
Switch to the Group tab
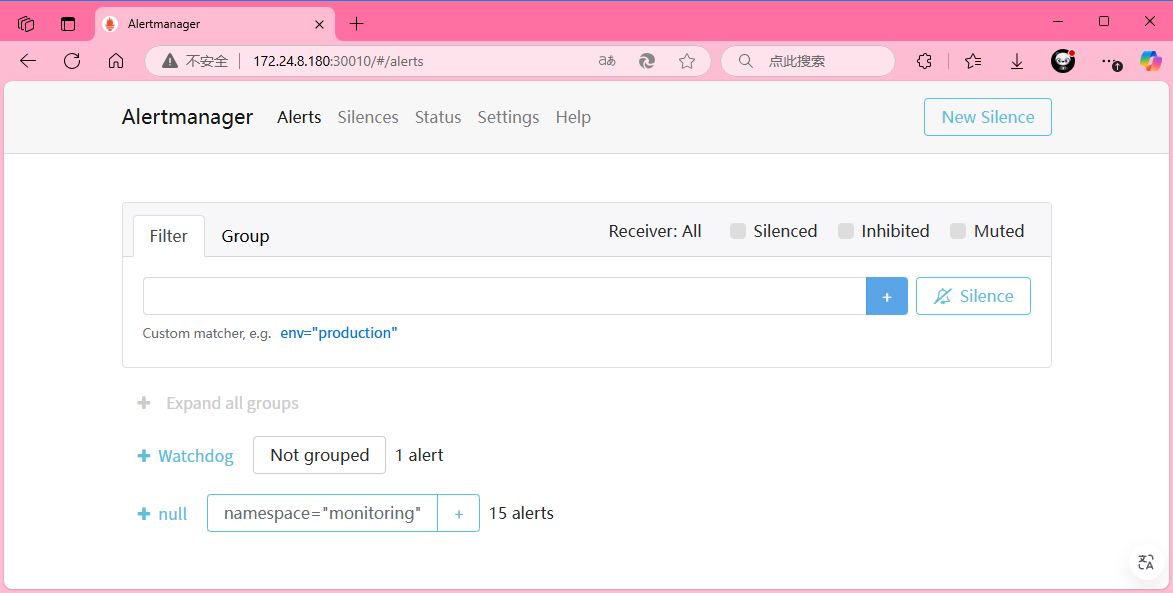(245, 236)
